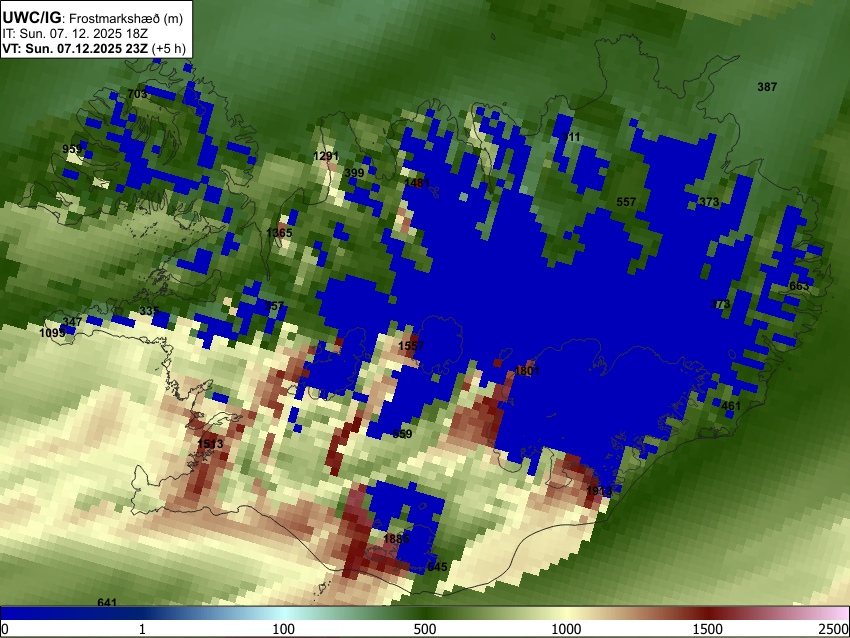Click the map value 387
Viewport: 850px width, 638px height.
tap(767, 87)
